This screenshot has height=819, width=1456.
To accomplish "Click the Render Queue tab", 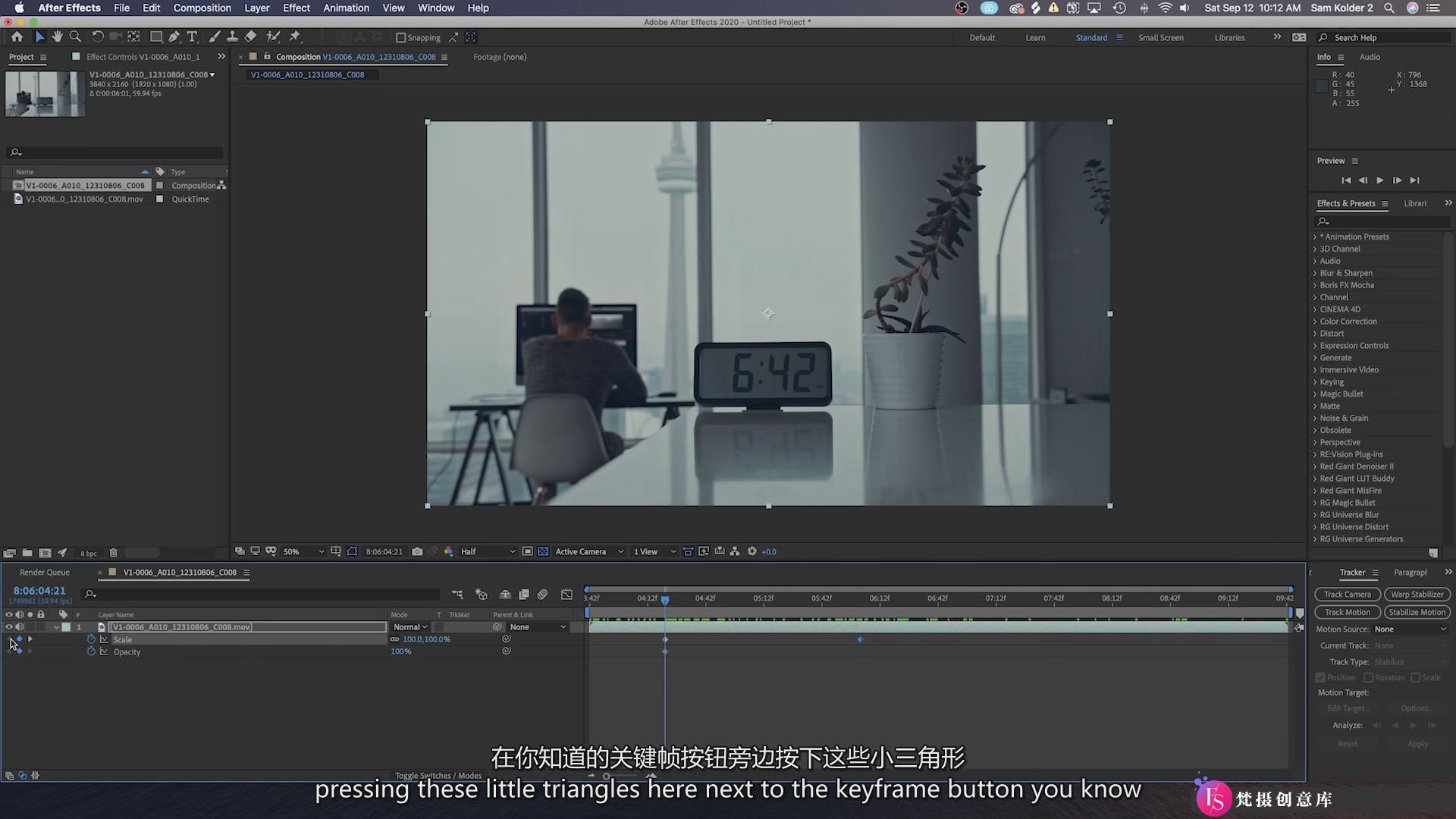I will tap(43, 571).
